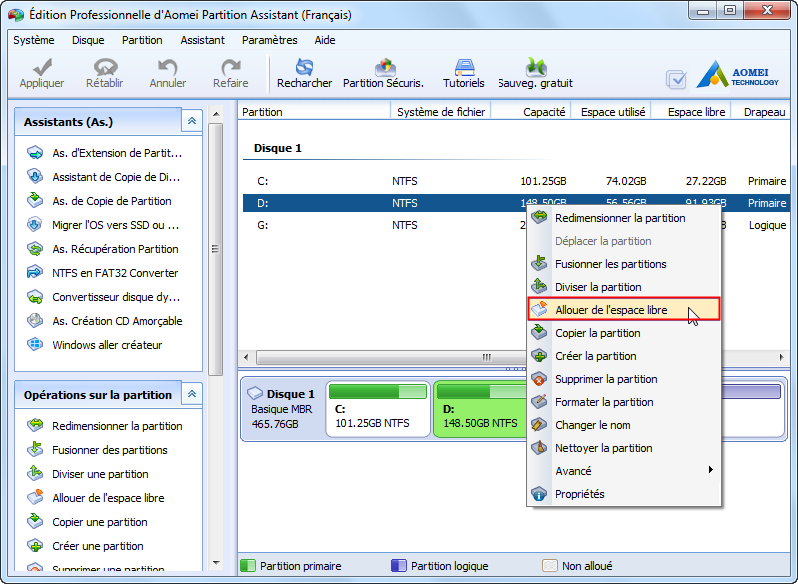Open As. de Copie de Partition
The width and height of the screenshot is (798, 584).
100,201
